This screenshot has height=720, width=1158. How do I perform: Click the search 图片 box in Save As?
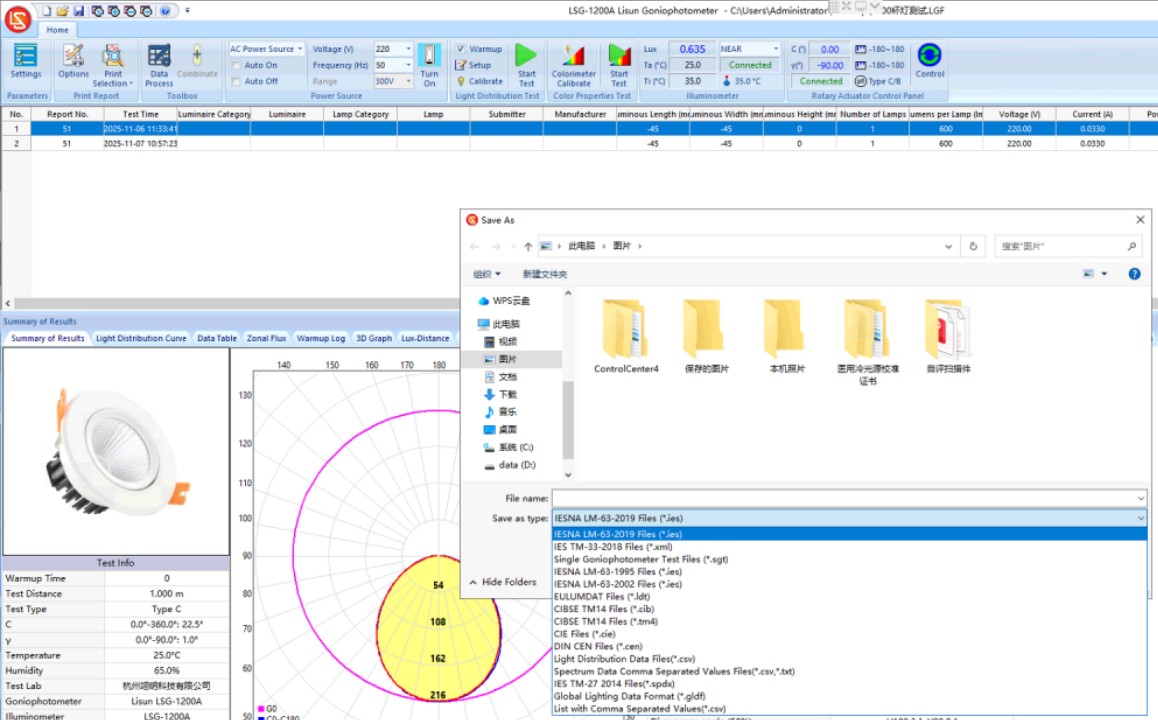(x=1067, y=247)
